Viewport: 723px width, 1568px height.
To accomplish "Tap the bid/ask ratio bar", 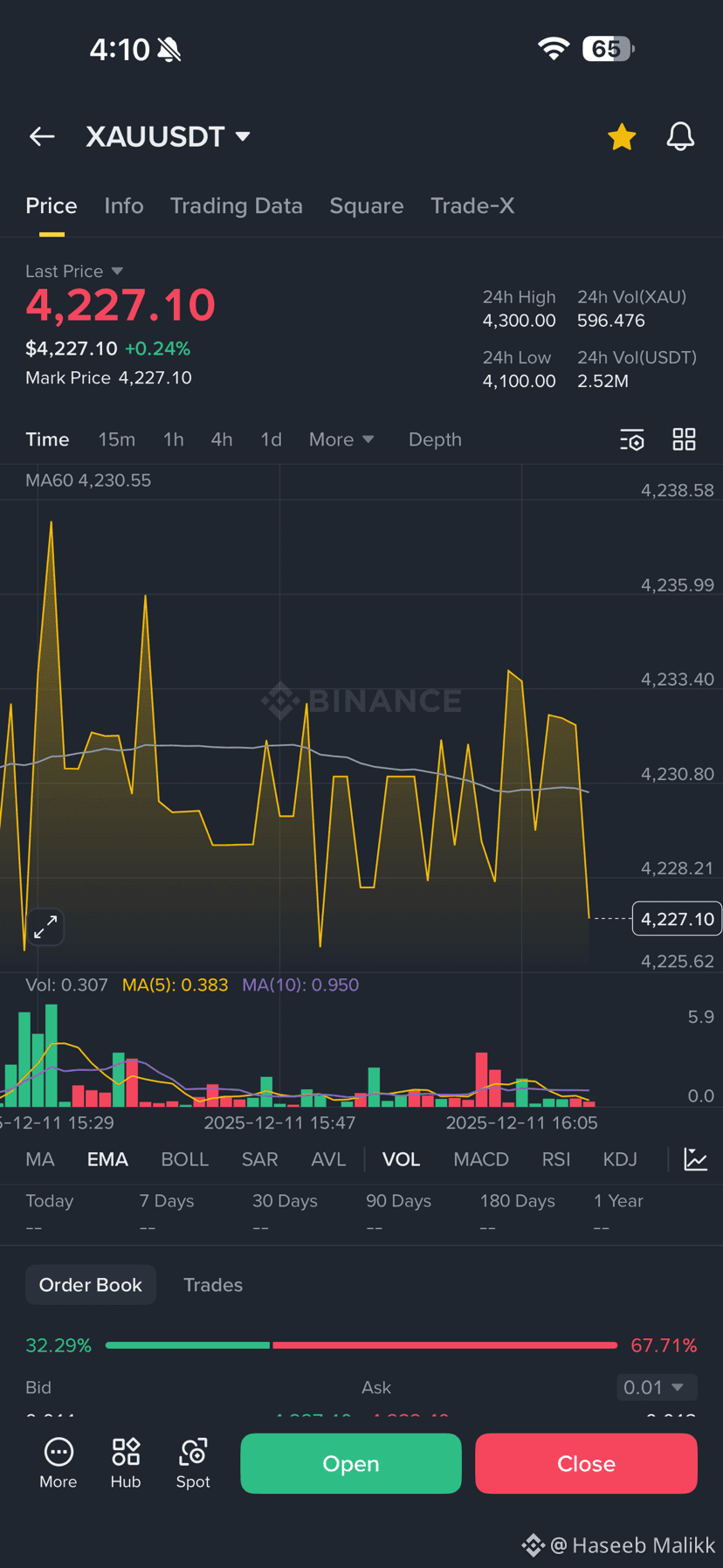I will click(x=361, y=1345).
